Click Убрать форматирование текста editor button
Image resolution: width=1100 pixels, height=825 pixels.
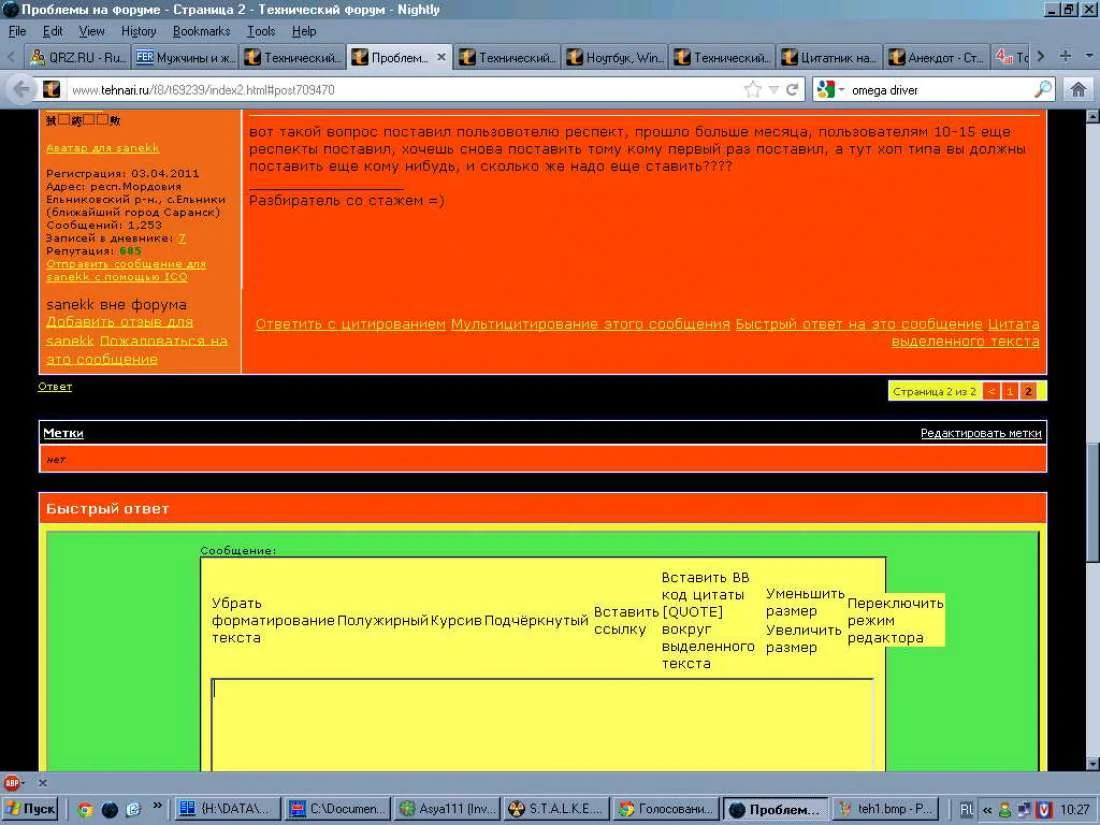tap(273, 620)
